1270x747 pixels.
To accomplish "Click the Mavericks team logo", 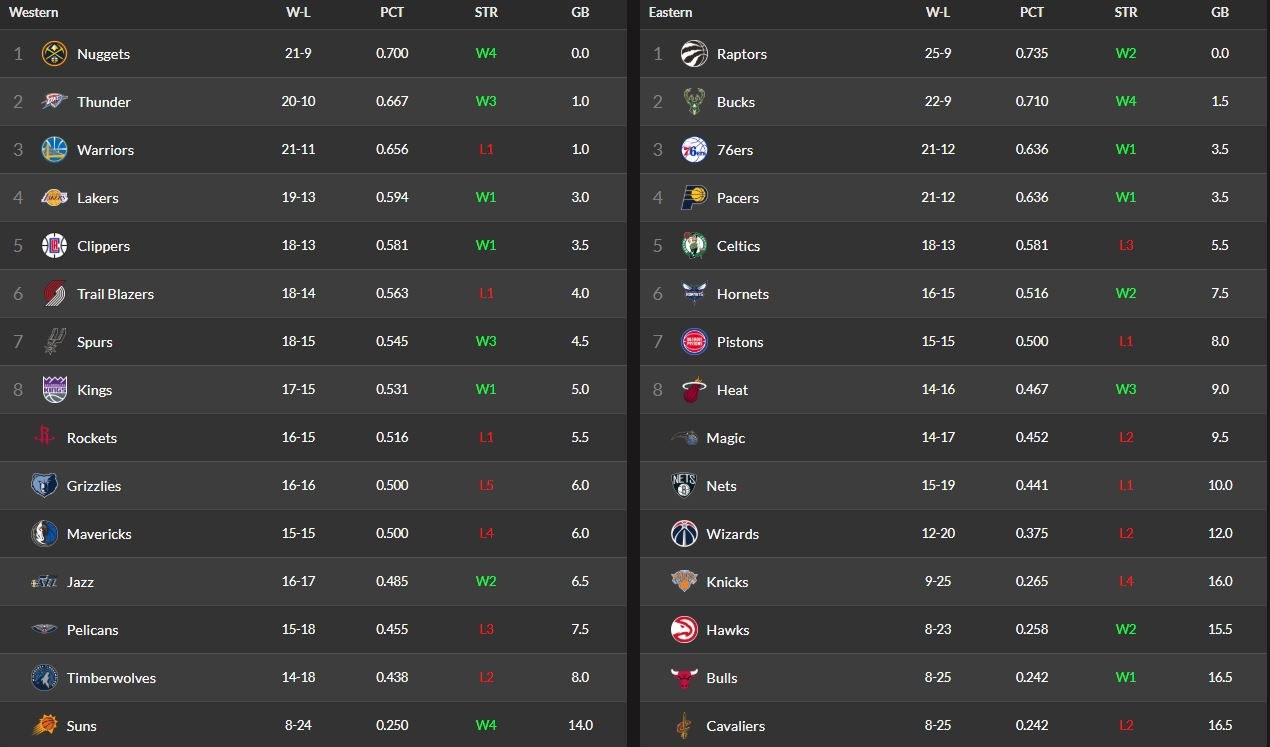I will click(44, 534).
